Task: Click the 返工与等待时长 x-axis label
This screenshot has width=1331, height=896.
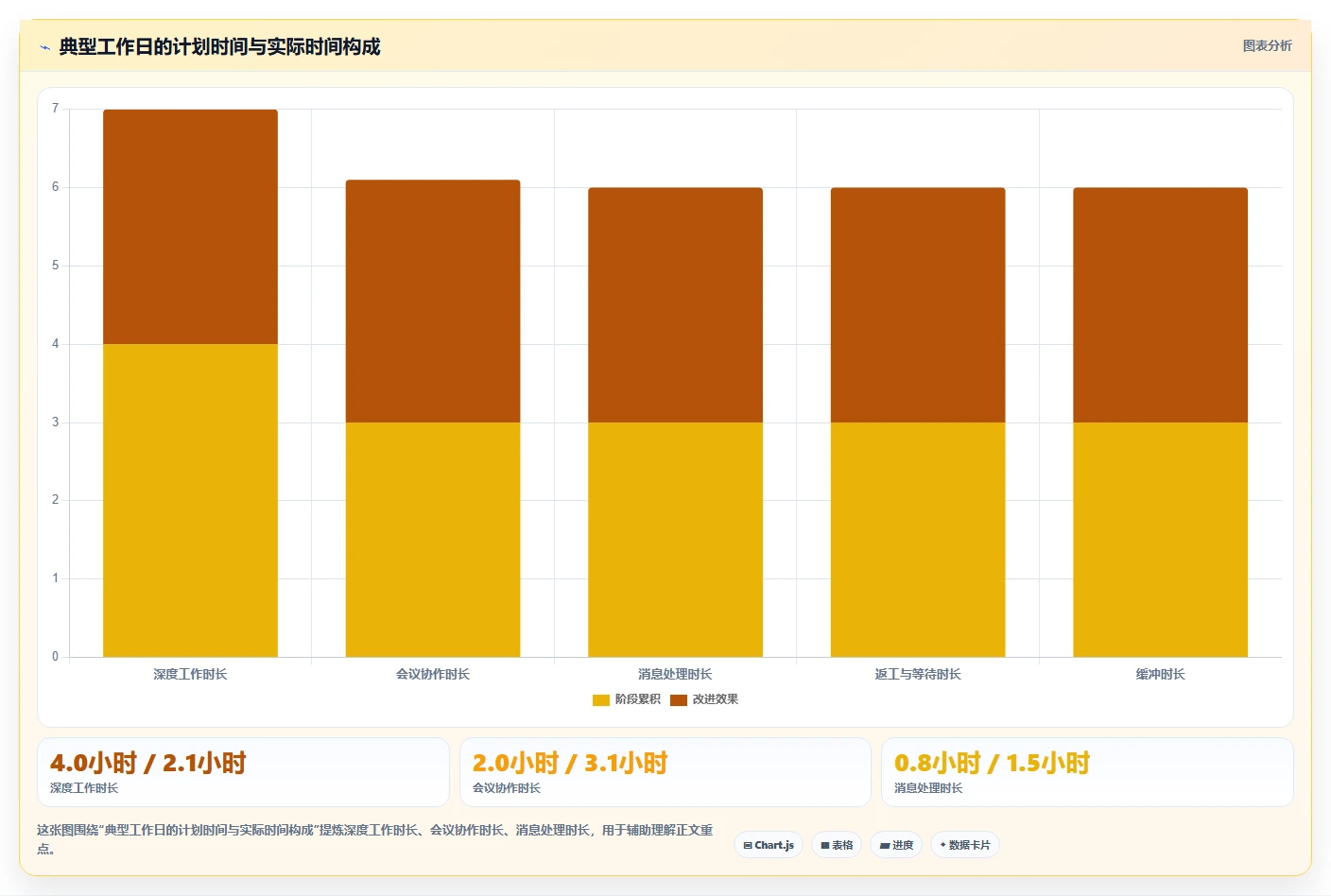Action: click(x=918, y=674)
